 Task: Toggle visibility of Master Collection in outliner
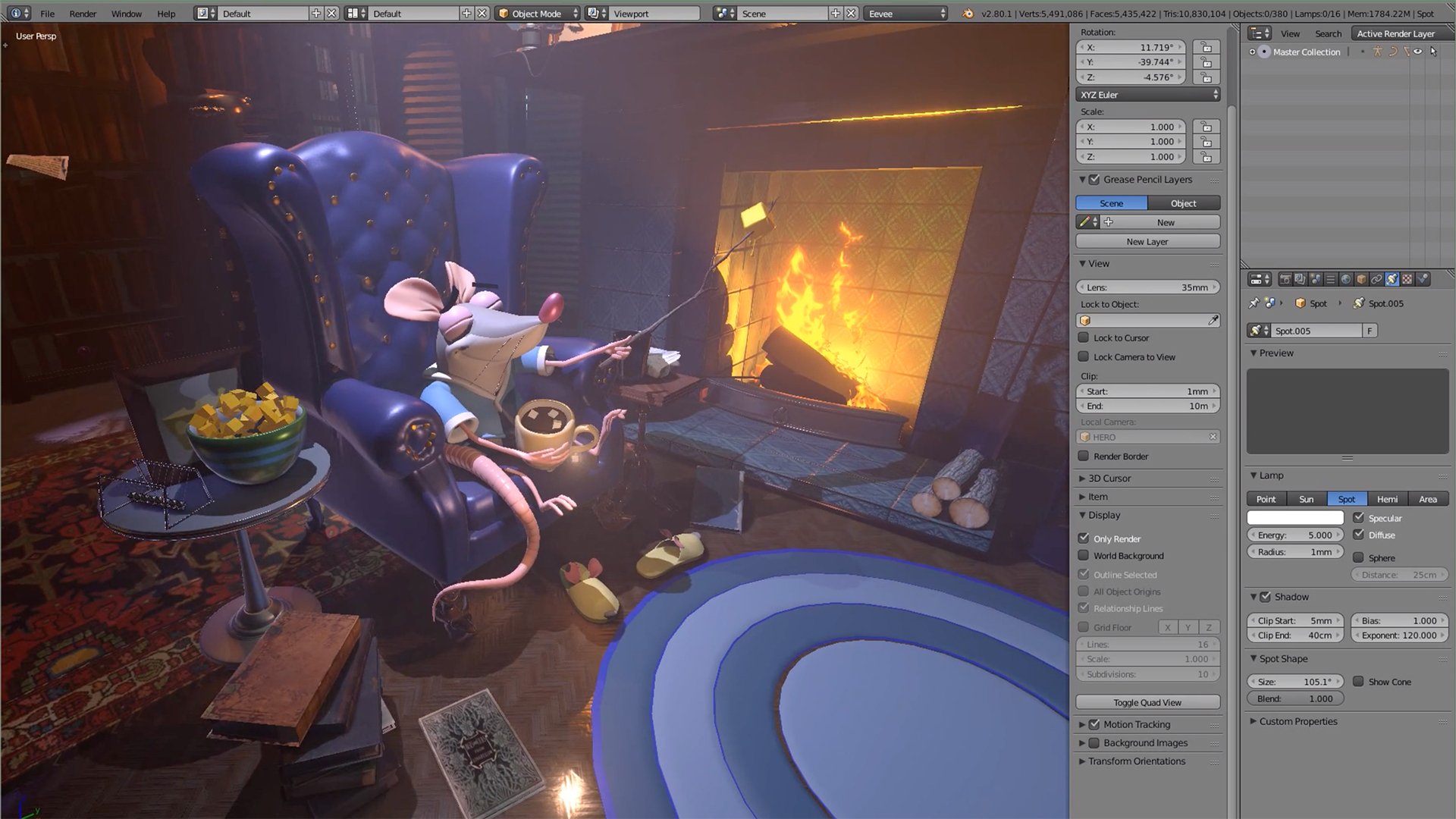tap(1416, 52)
